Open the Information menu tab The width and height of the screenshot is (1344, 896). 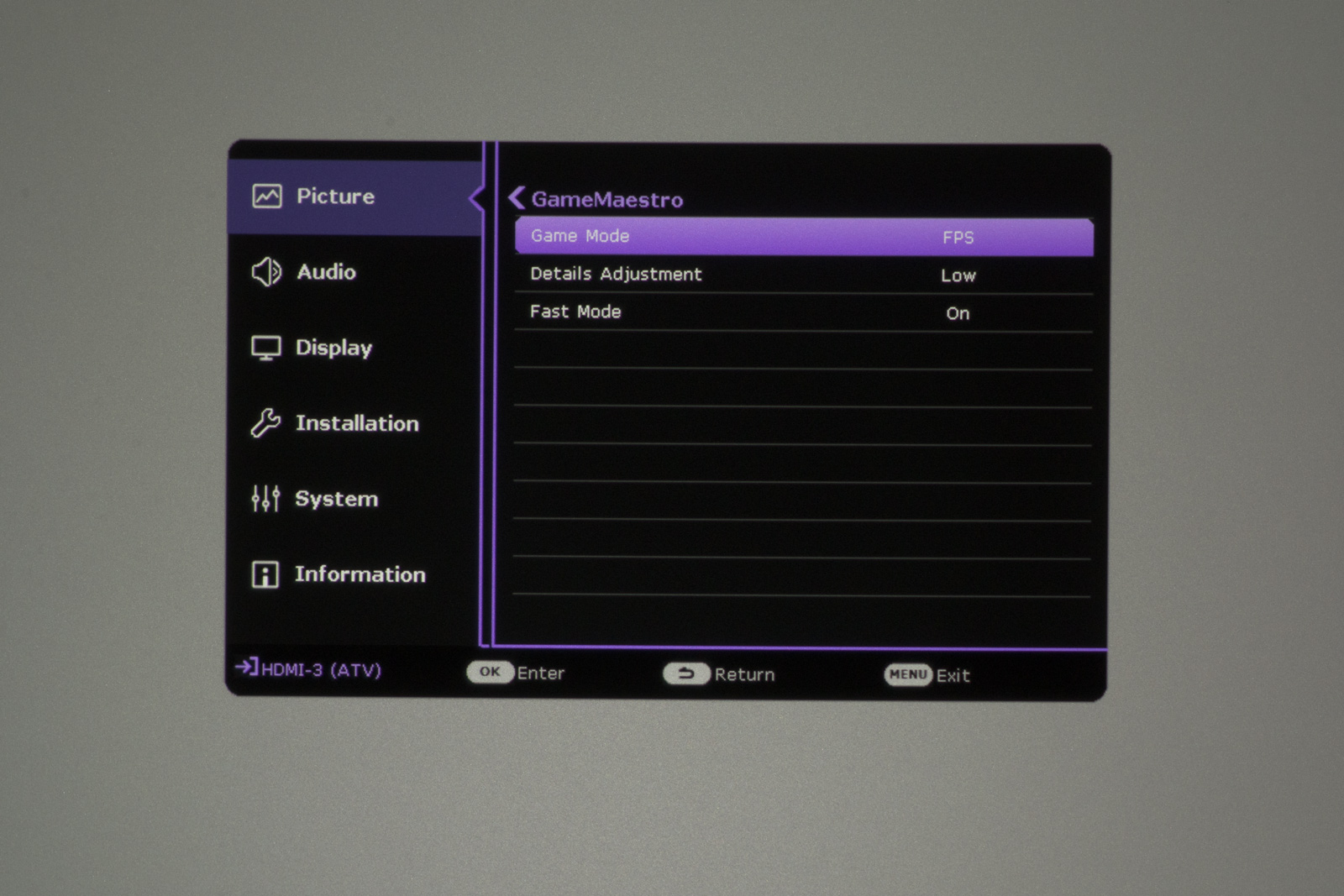tap(354, 574)
